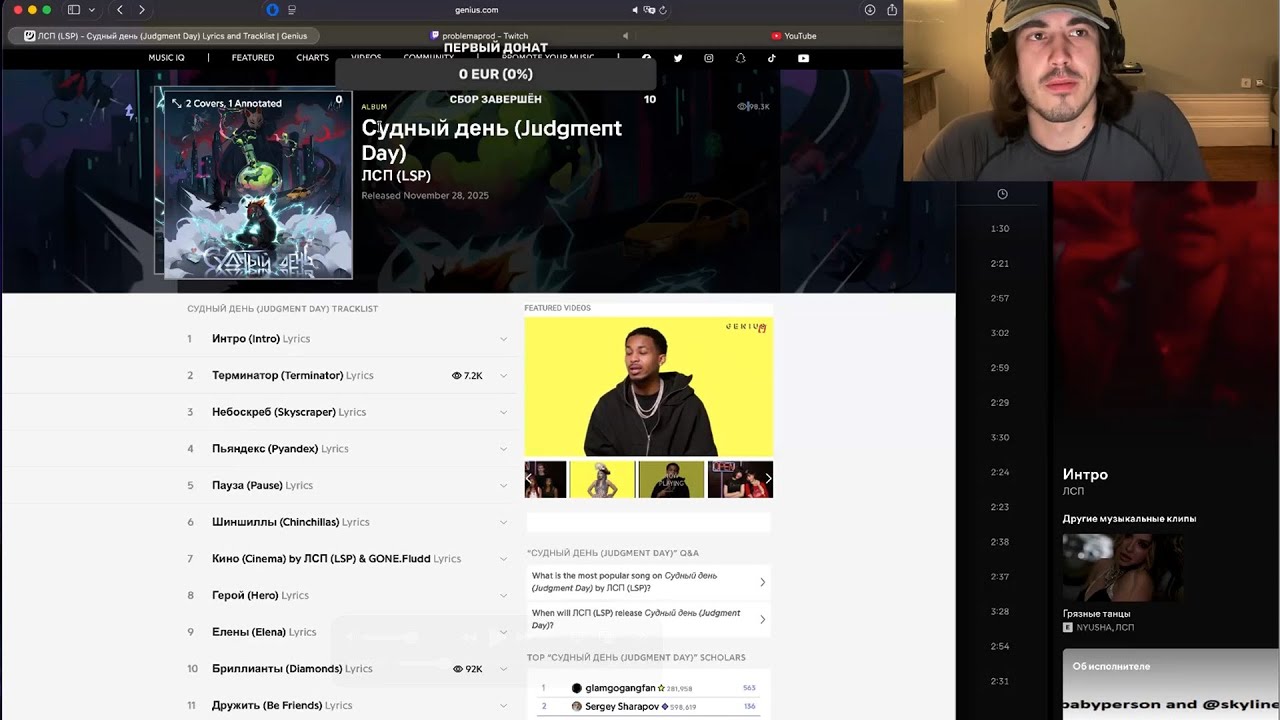Viewport: 1280px width, 720px height.
Task: Open Пьяндекс (Pyandex) lyrics link
Action: click(280, 449)
